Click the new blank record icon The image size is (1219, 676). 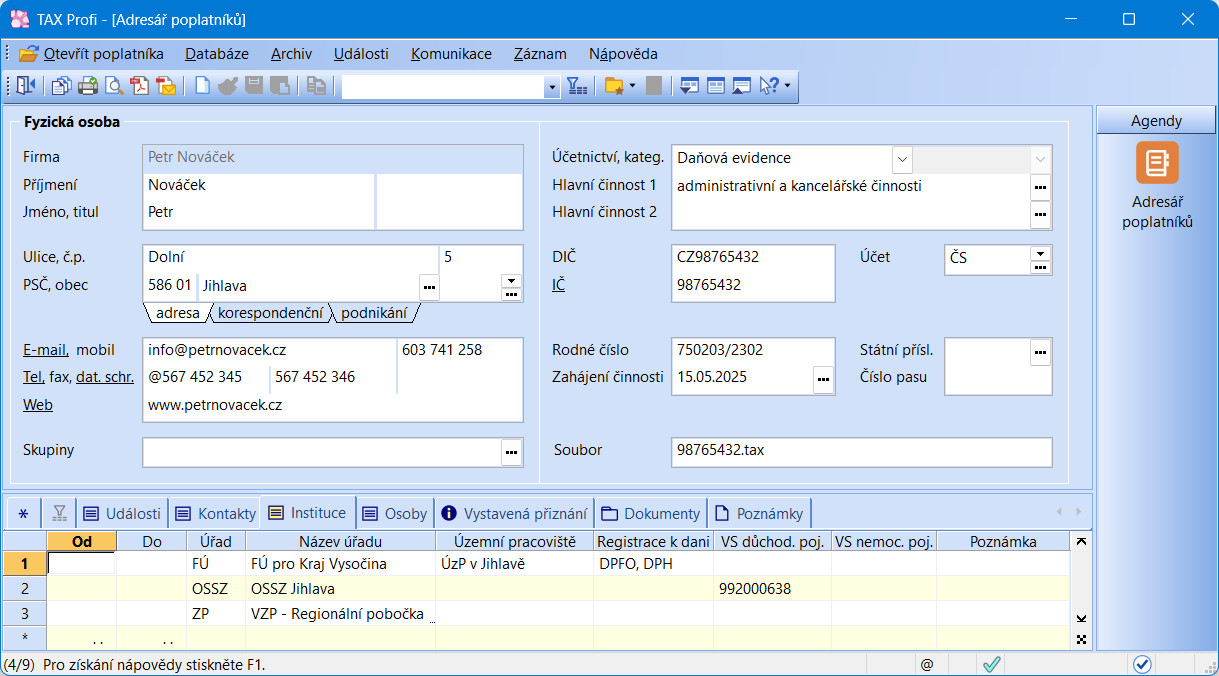(x=202, y=86)
